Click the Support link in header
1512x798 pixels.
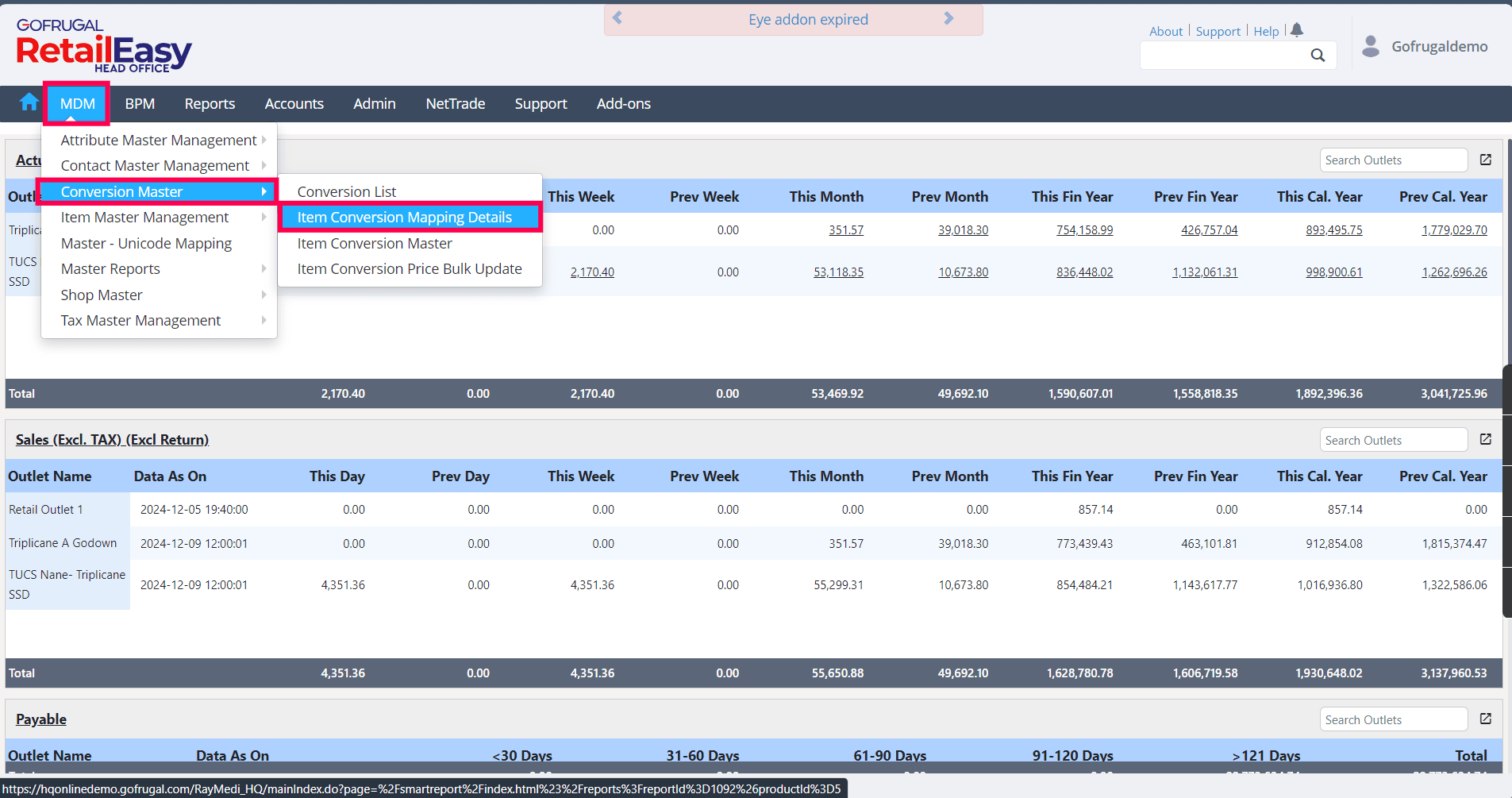(x=1218, y=32)
